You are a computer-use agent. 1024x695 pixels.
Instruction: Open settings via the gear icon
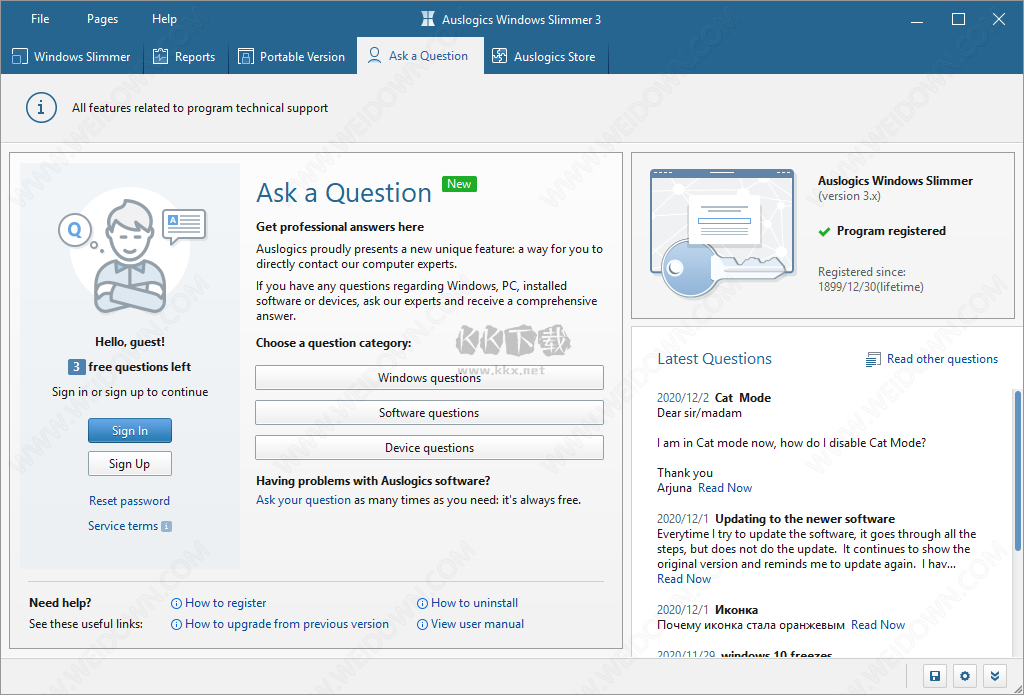pos(965,676)
